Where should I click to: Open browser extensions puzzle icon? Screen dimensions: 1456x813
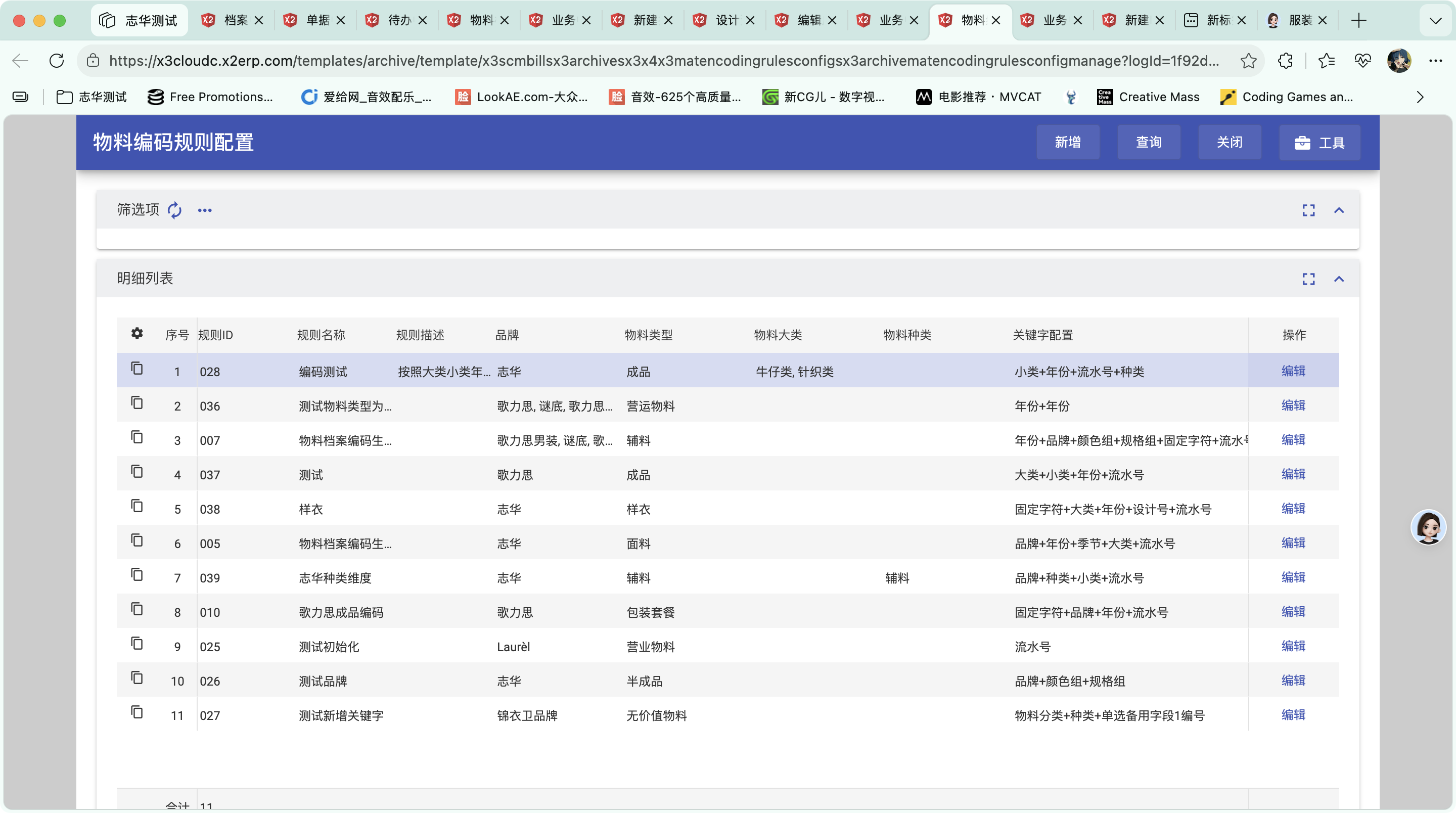[1285, 61]
